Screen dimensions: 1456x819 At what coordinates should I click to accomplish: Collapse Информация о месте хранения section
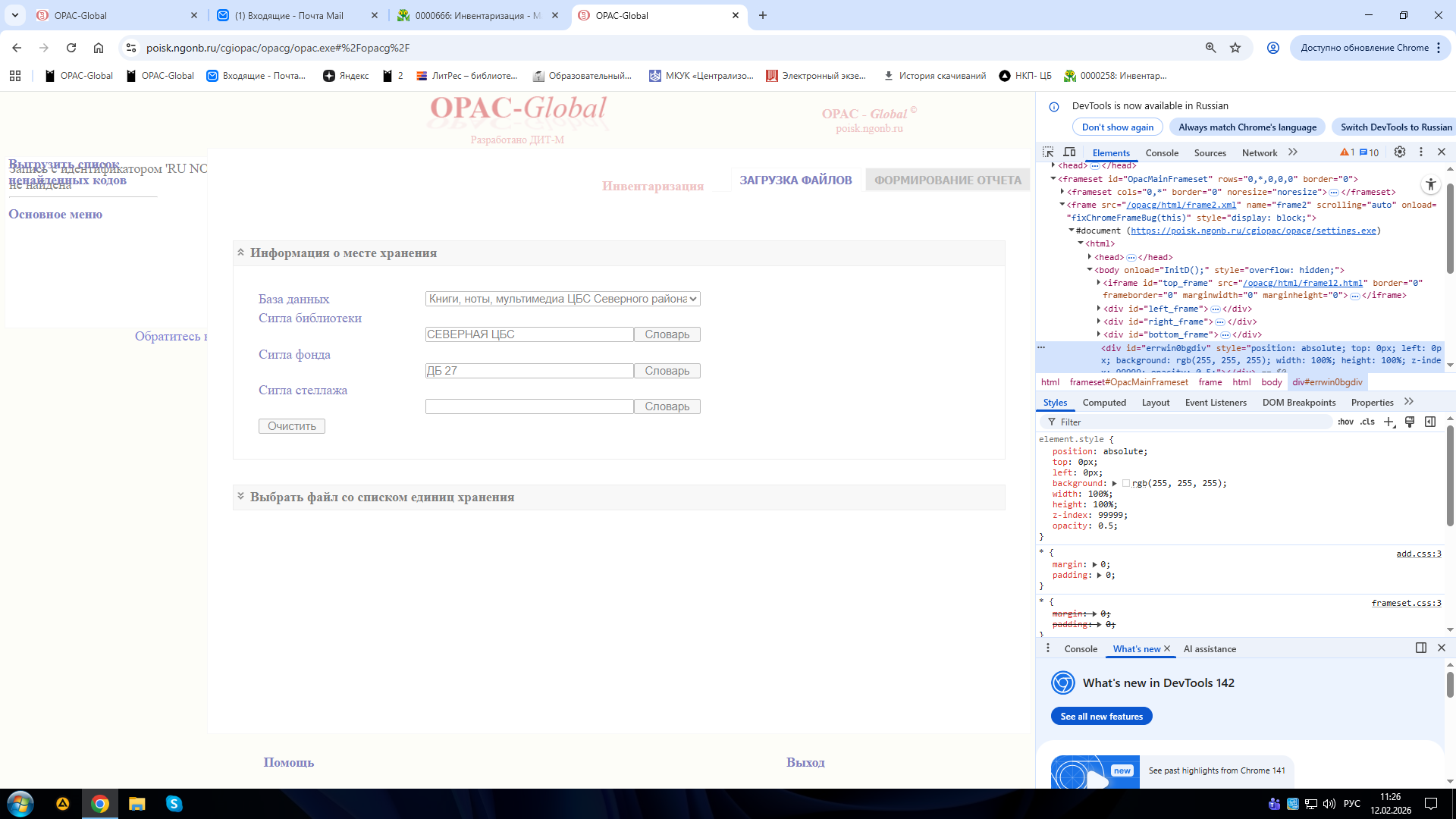[240, 253]
